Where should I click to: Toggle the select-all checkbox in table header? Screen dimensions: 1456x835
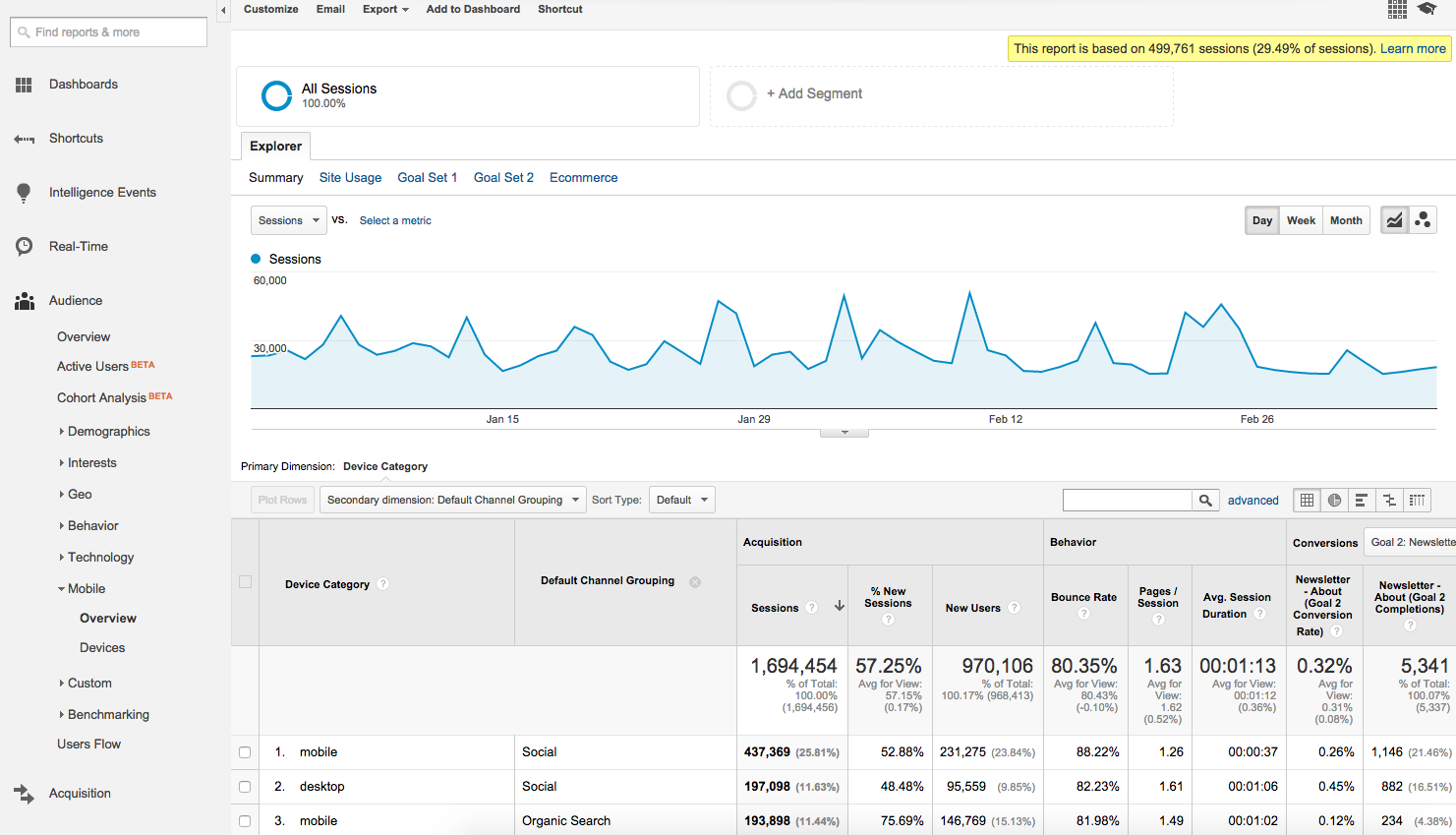(246, 582)
